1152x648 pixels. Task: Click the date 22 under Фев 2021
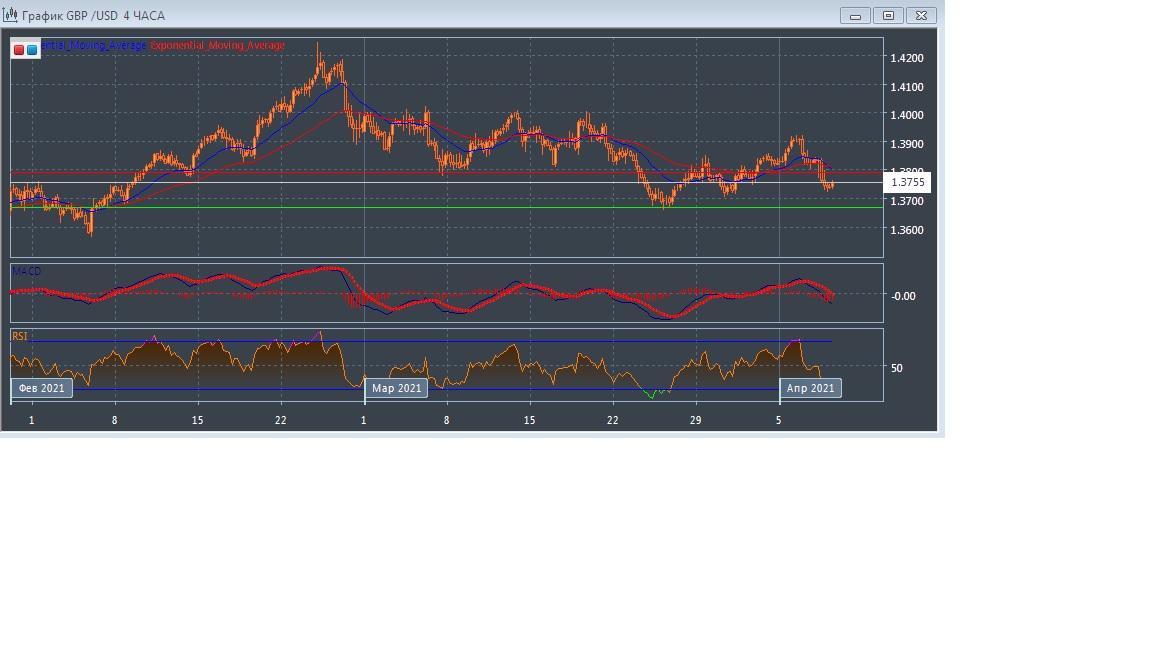pyautogui.click(x=281, y=421)
